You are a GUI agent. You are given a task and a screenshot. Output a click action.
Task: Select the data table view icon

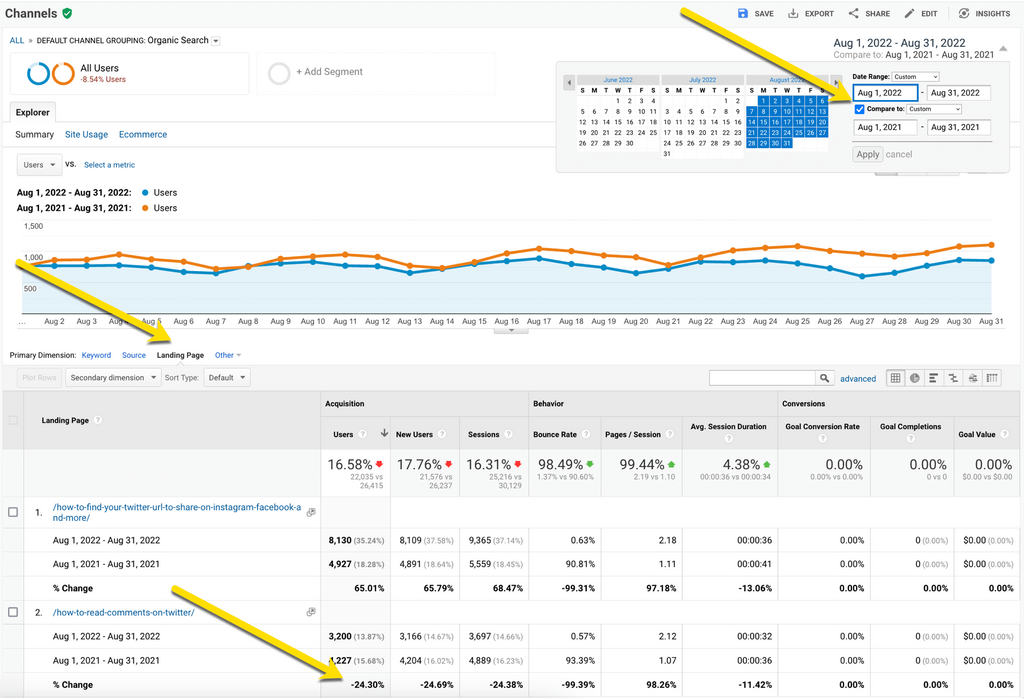(895, 378)
